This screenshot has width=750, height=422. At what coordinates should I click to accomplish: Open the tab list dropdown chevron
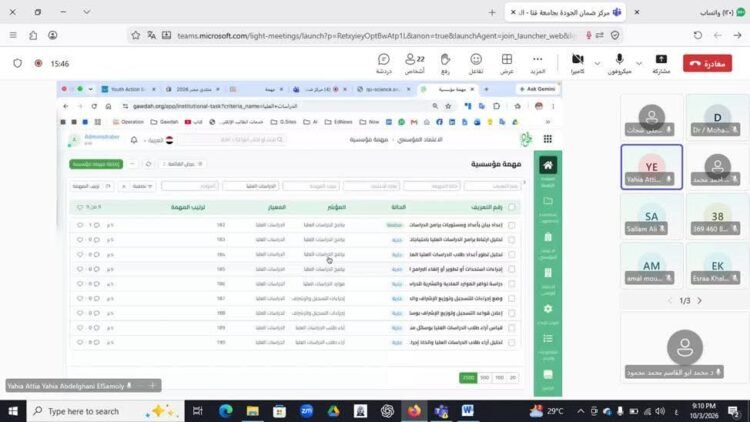(87, 12)
